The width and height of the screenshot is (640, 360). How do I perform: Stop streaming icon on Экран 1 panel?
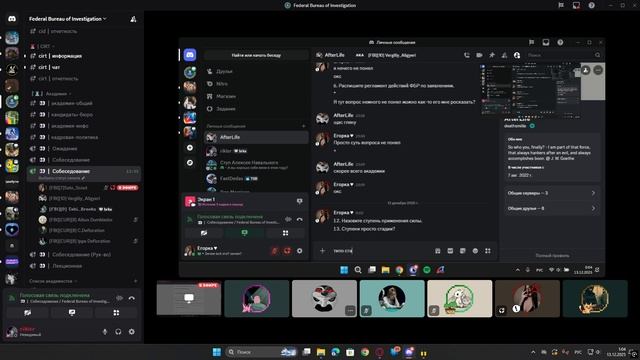[x=300, y=201]
